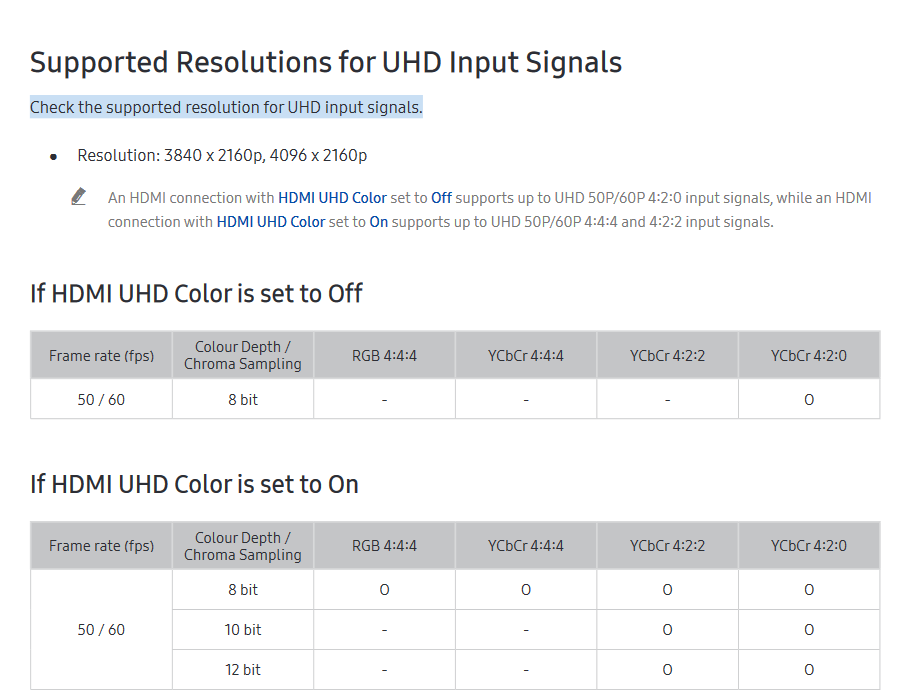The width and height of the screenshot is (899, 698).
Task: Click the If HDMI UHD Color is set to Off heading
Action: [x=196, y=293]
